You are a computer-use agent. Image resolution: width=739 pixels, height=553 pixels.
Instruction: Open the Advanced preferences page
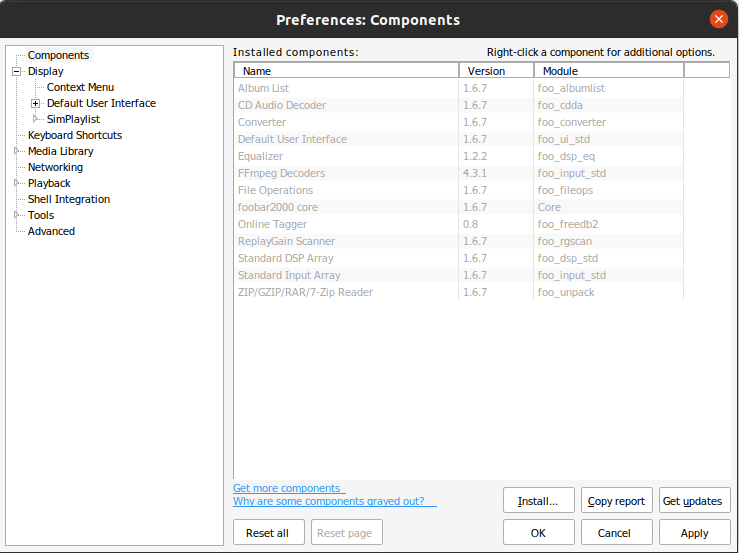coord(51,231)
